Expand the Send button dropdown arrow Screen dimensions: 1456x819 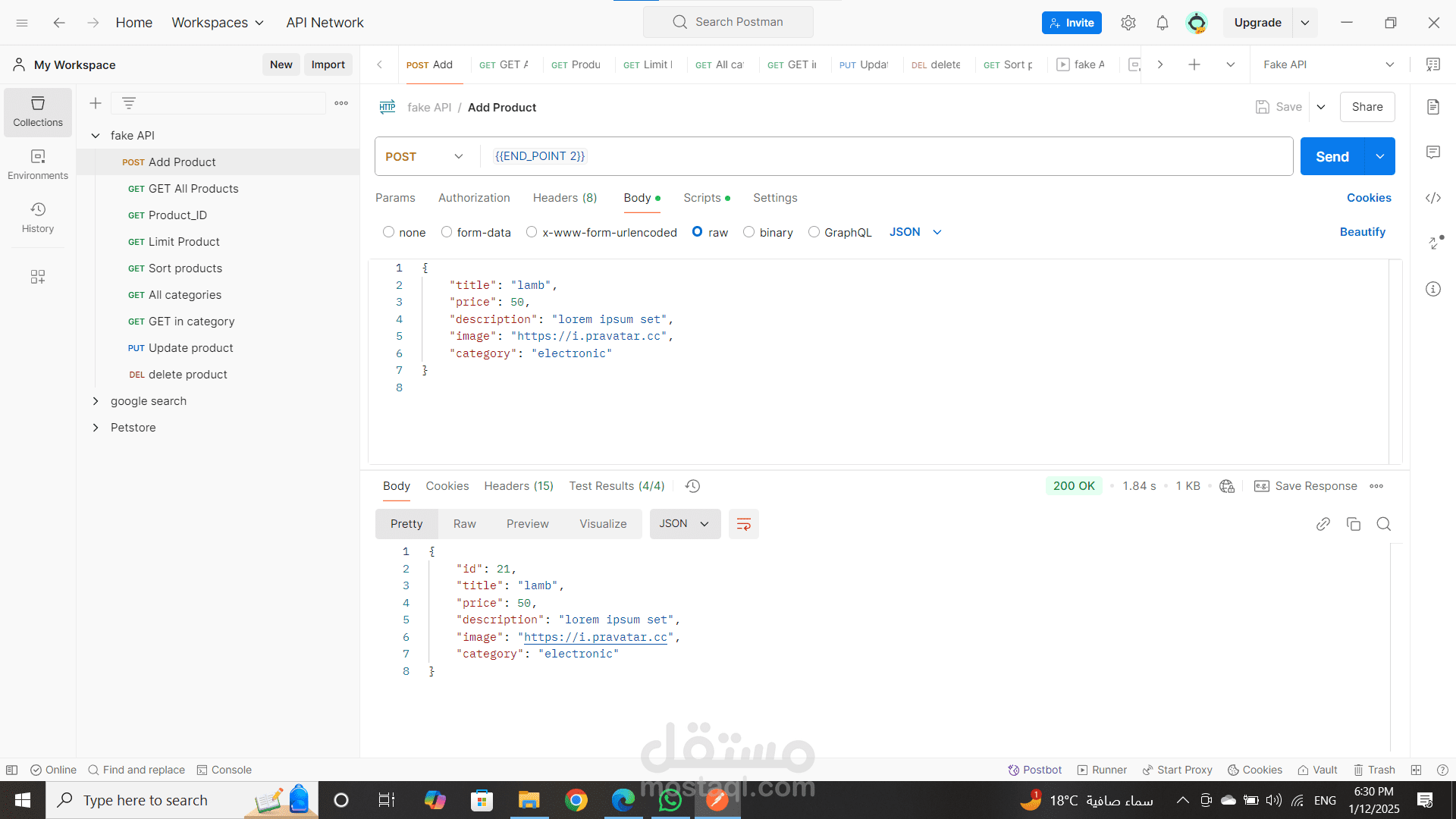[x=1381, y=156]
